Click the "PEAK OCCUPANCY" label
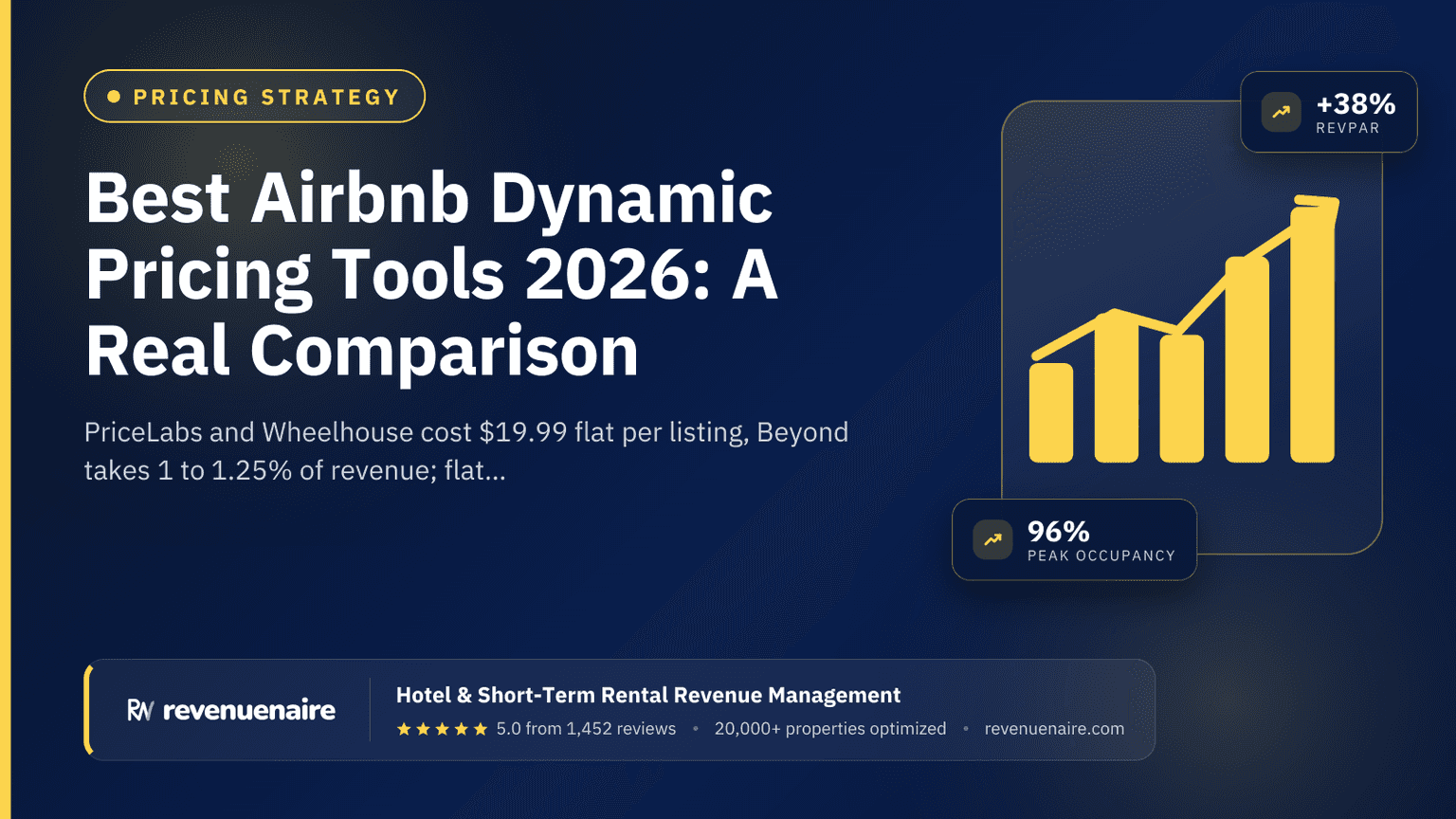 (x=1101, y=555)
